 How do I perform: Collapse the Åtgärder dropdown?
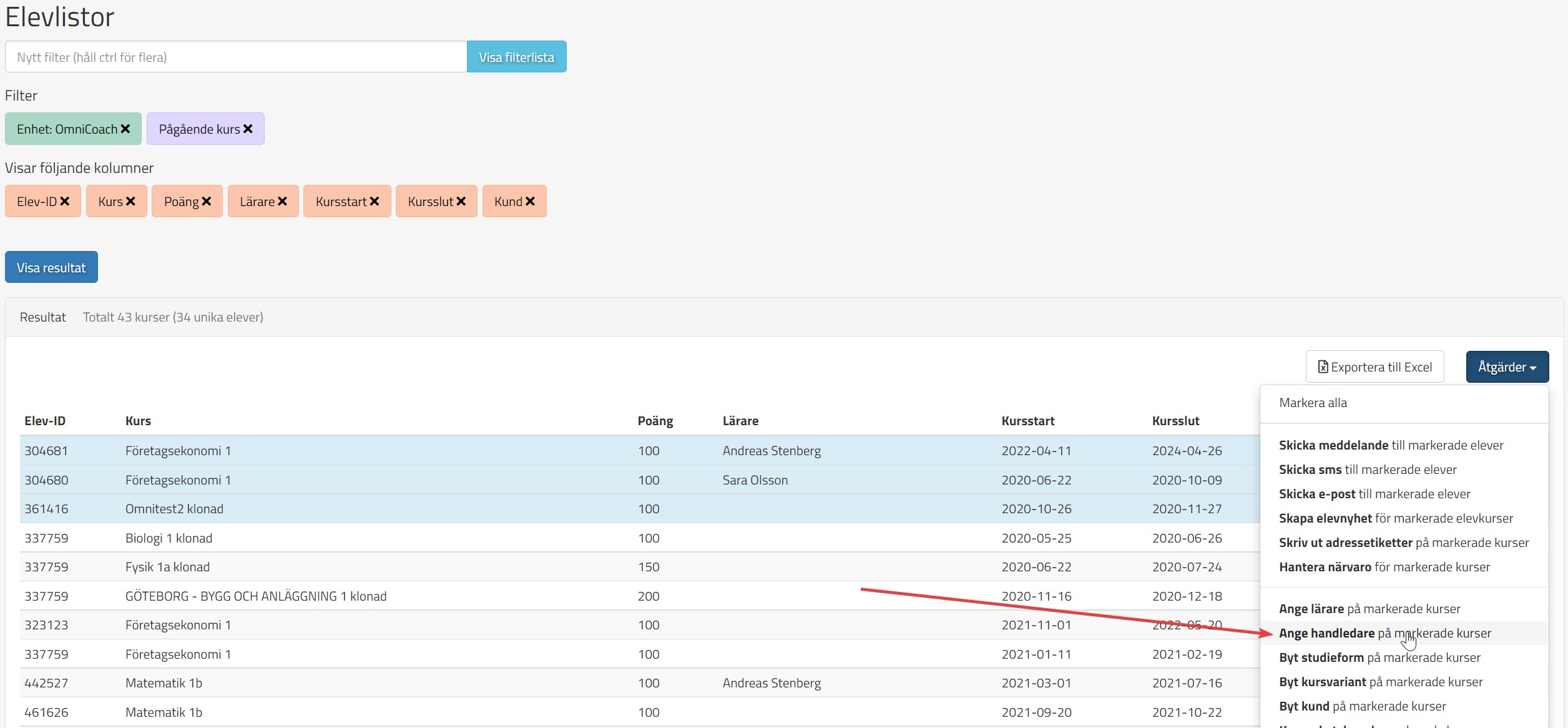click(x=1507, y=367)
